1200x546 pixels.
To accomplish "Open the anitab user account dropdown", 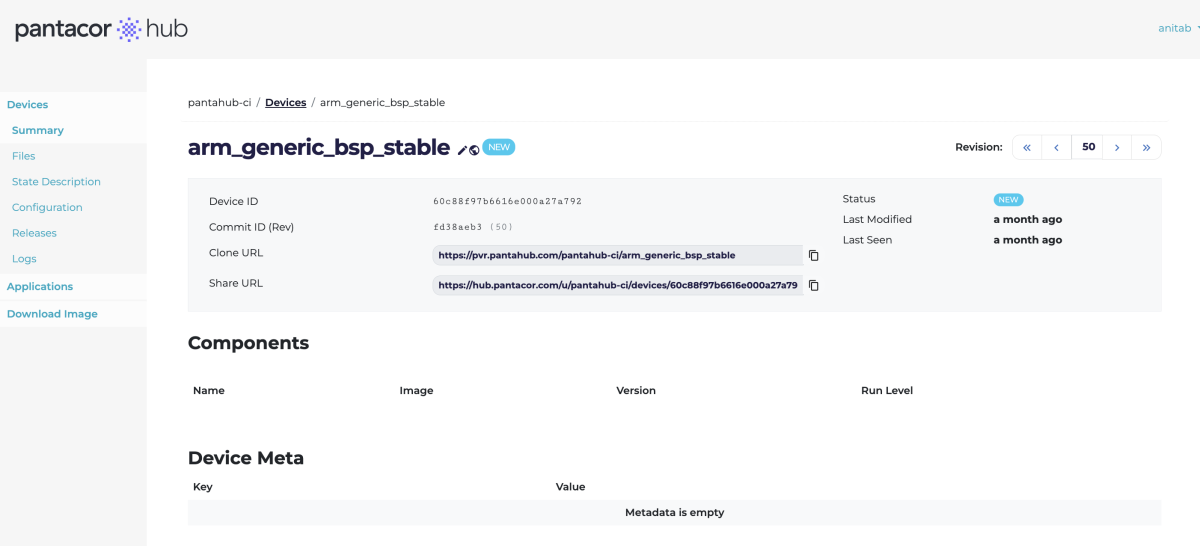I will [x=1178, y=28].
